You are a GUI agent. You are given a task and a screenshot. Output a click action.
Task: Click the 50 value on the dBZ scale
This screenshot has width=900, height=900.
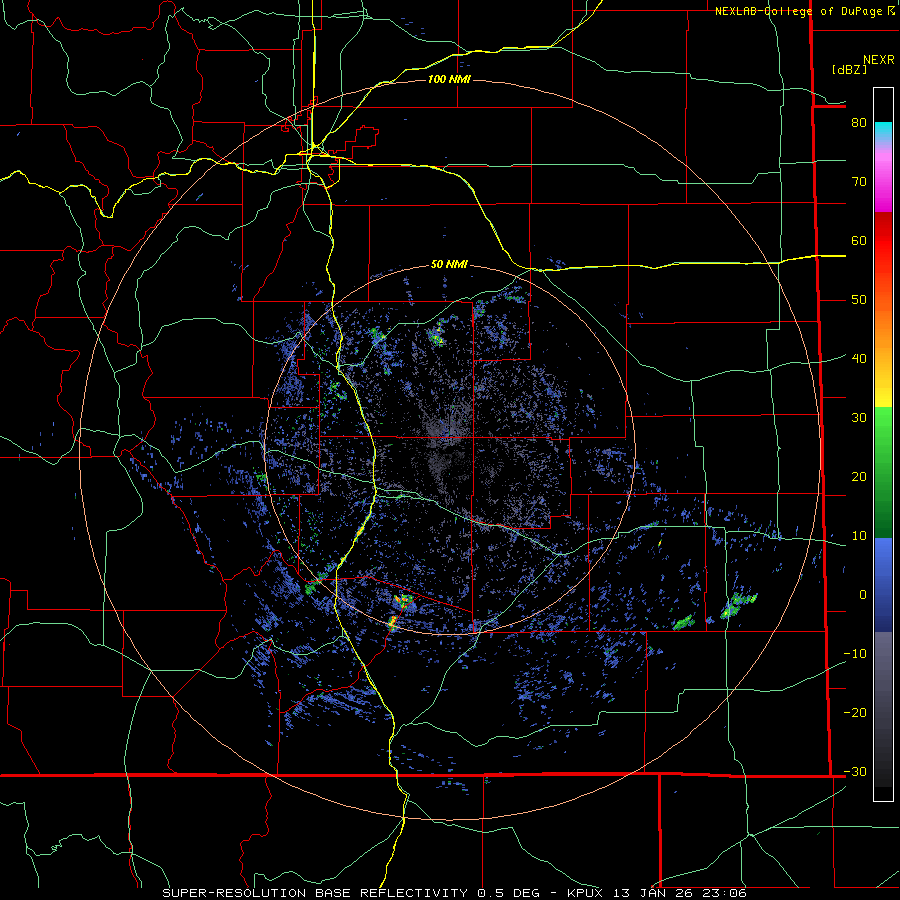(859, 300)
